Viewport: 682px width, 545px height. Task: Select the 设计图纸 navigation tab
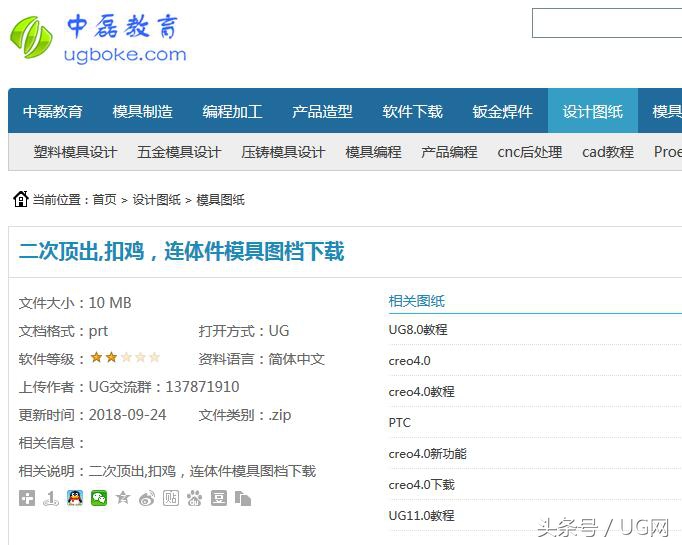pos(592,111)
